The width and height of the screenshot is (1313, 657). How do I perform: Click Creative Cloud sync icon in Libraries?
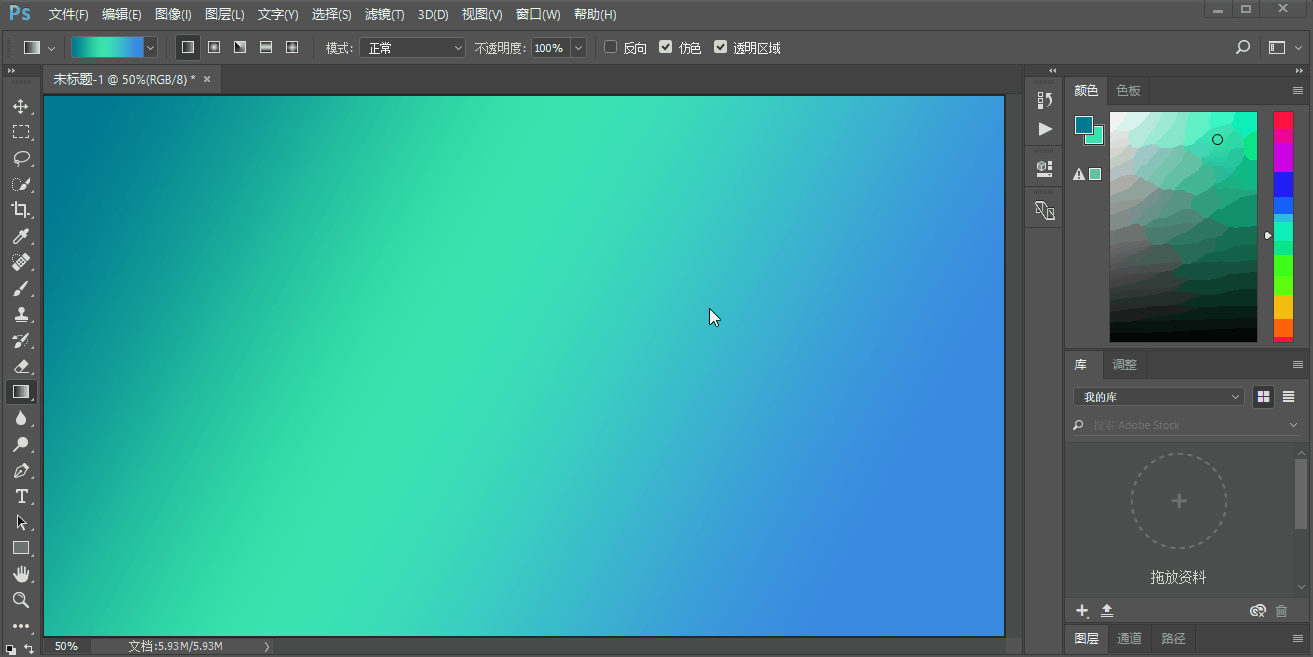point(1258,610)
